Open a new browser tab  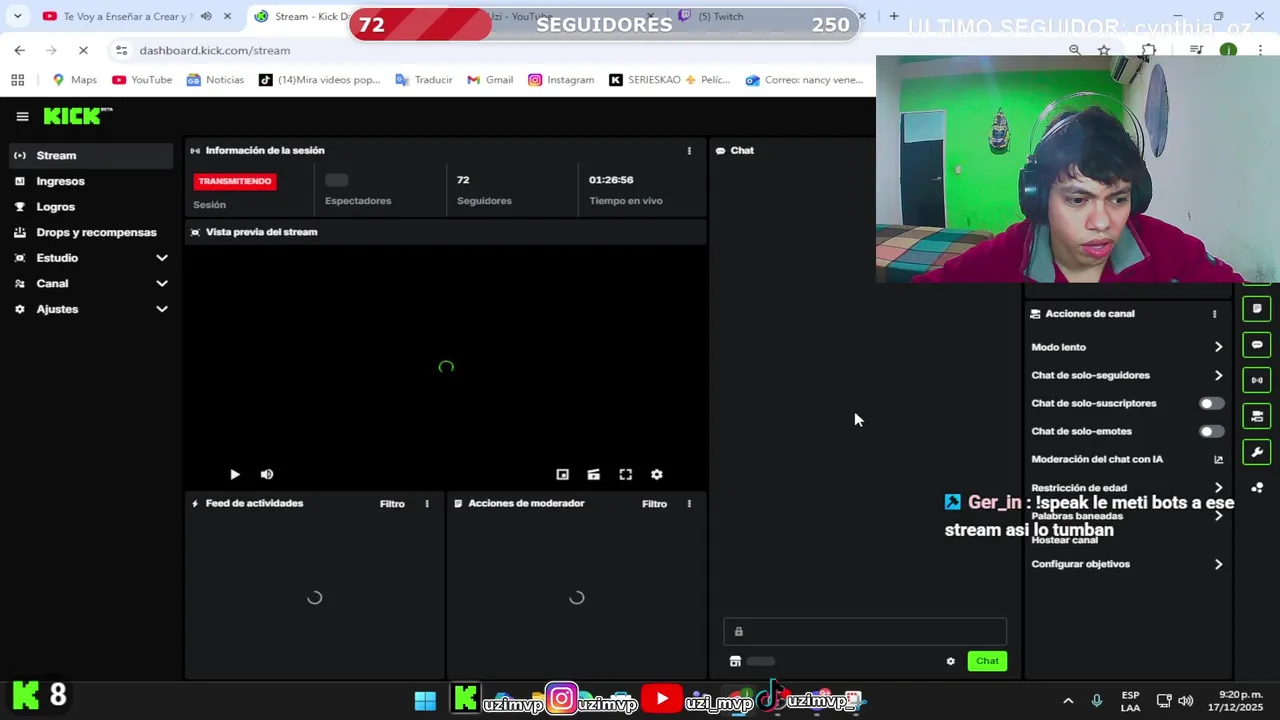894,16
